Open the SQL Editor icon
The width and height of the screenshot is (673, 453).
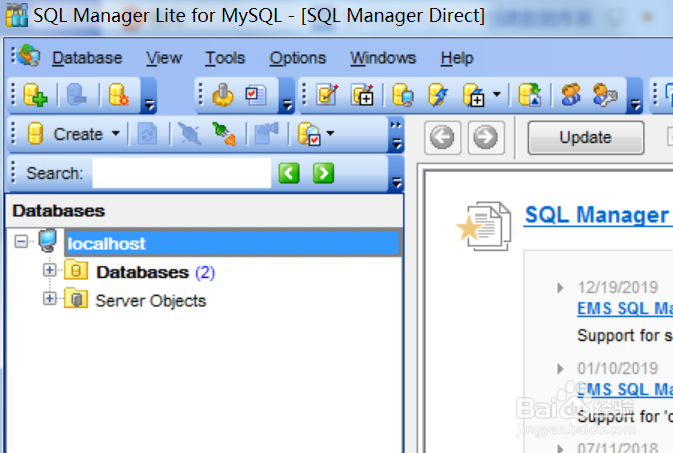point(327,95)
